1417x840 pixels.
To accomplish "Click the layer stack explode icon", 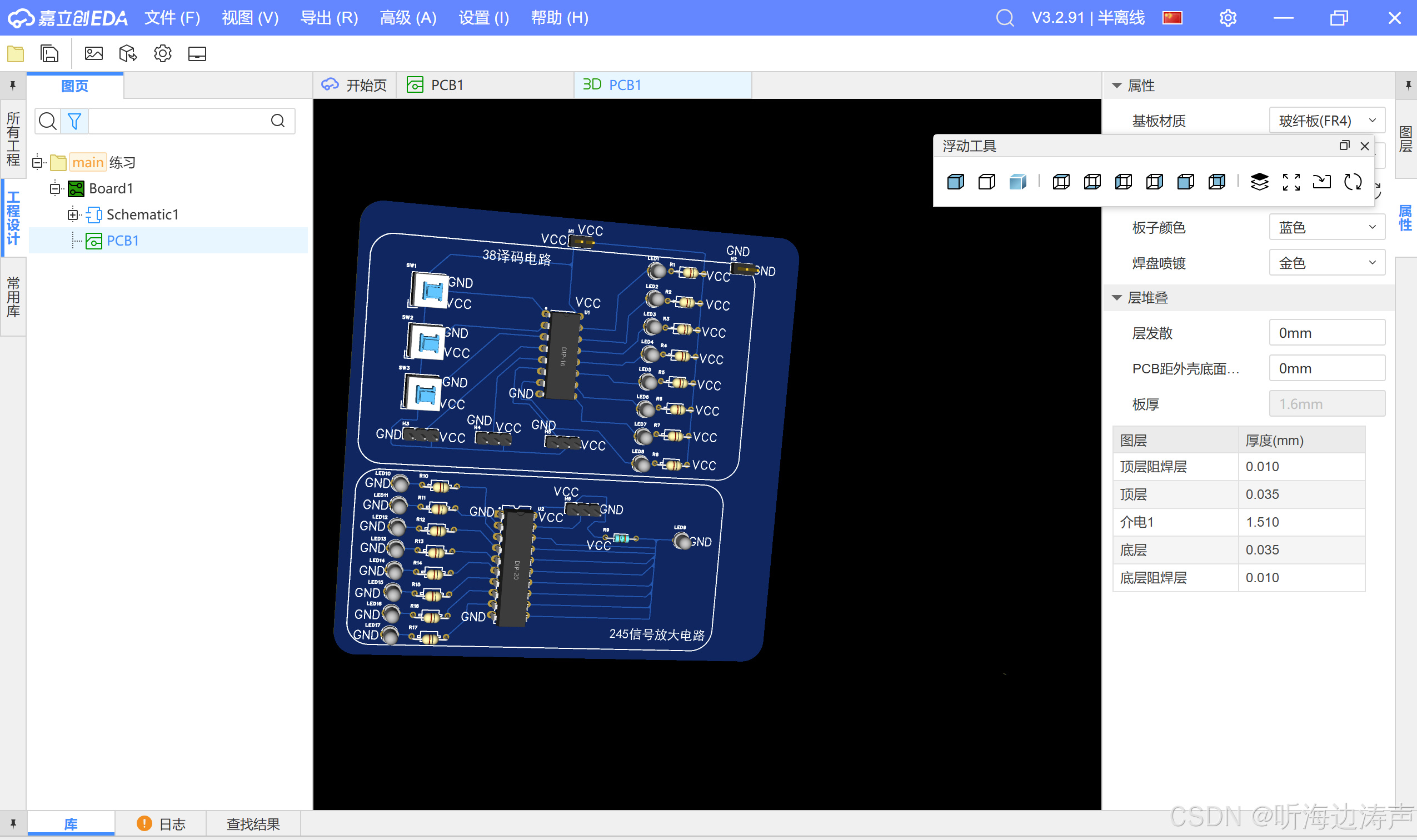I will 1260,182.
